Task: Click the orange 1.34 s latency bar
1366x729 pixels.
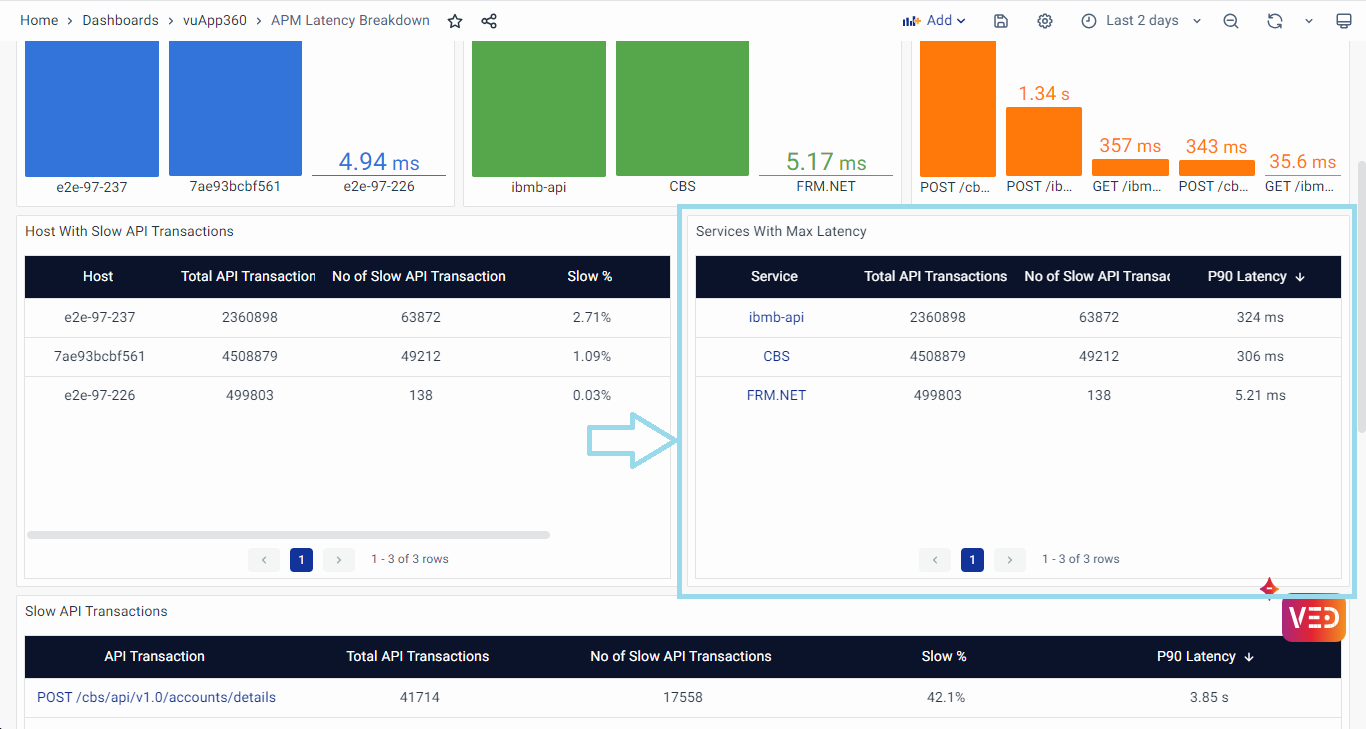Action: (1043, 141)
